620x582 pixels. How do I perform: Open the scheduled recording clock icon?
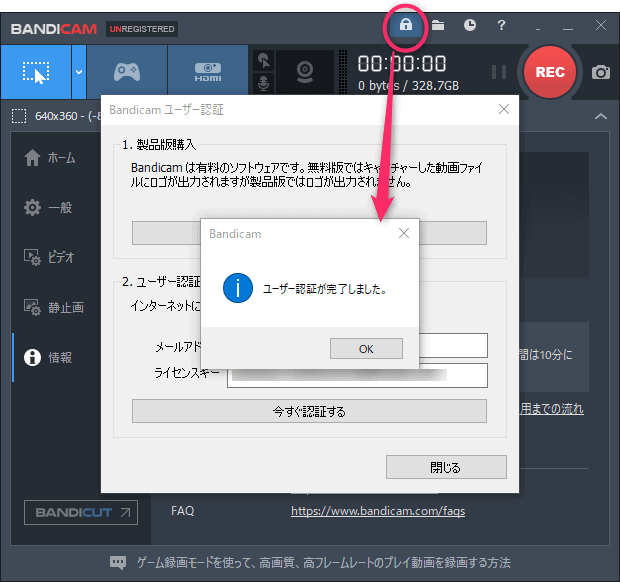470,26
